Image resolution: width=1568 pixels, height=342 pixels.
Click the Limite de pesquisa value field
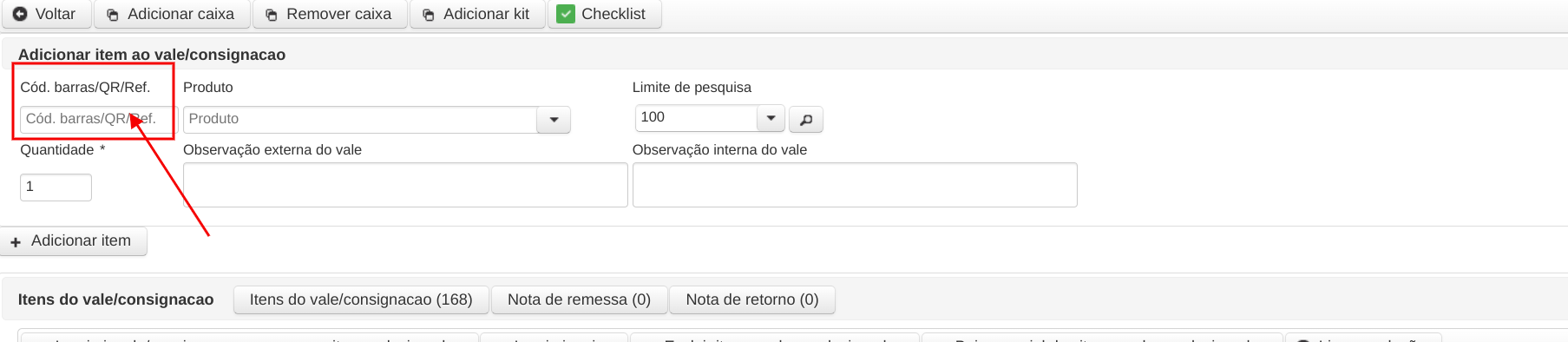(696, 117)
